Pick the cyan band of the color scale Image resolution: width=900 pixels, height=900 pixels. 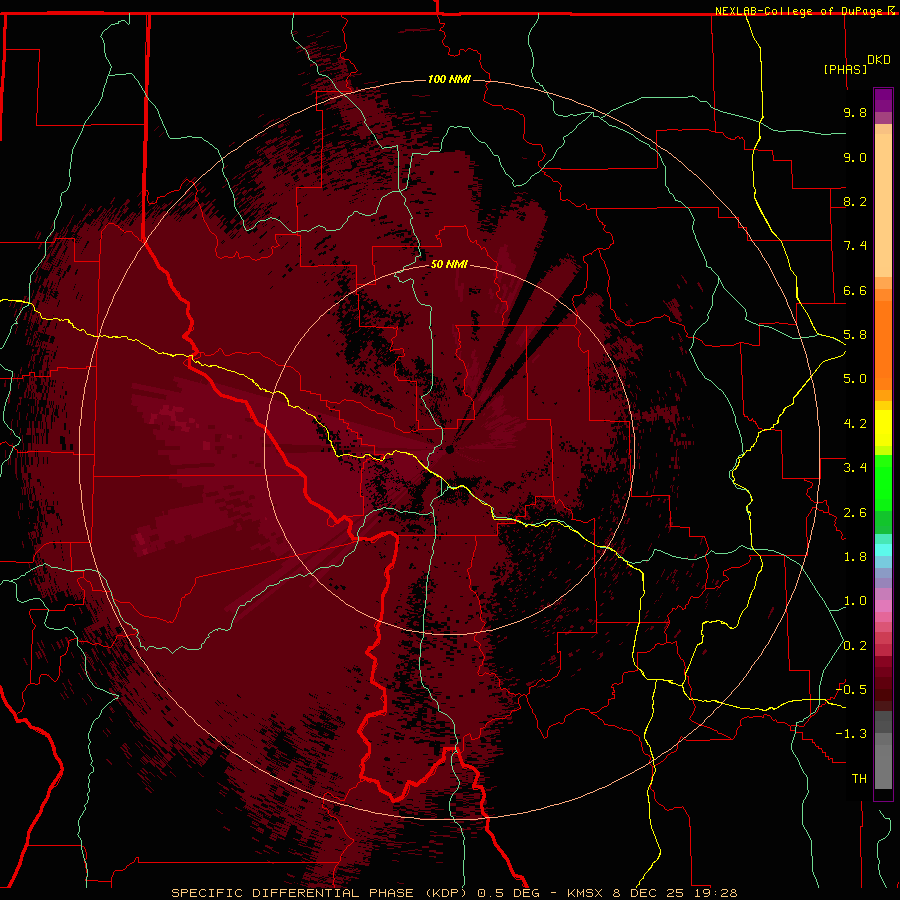(x=883, y=550)
